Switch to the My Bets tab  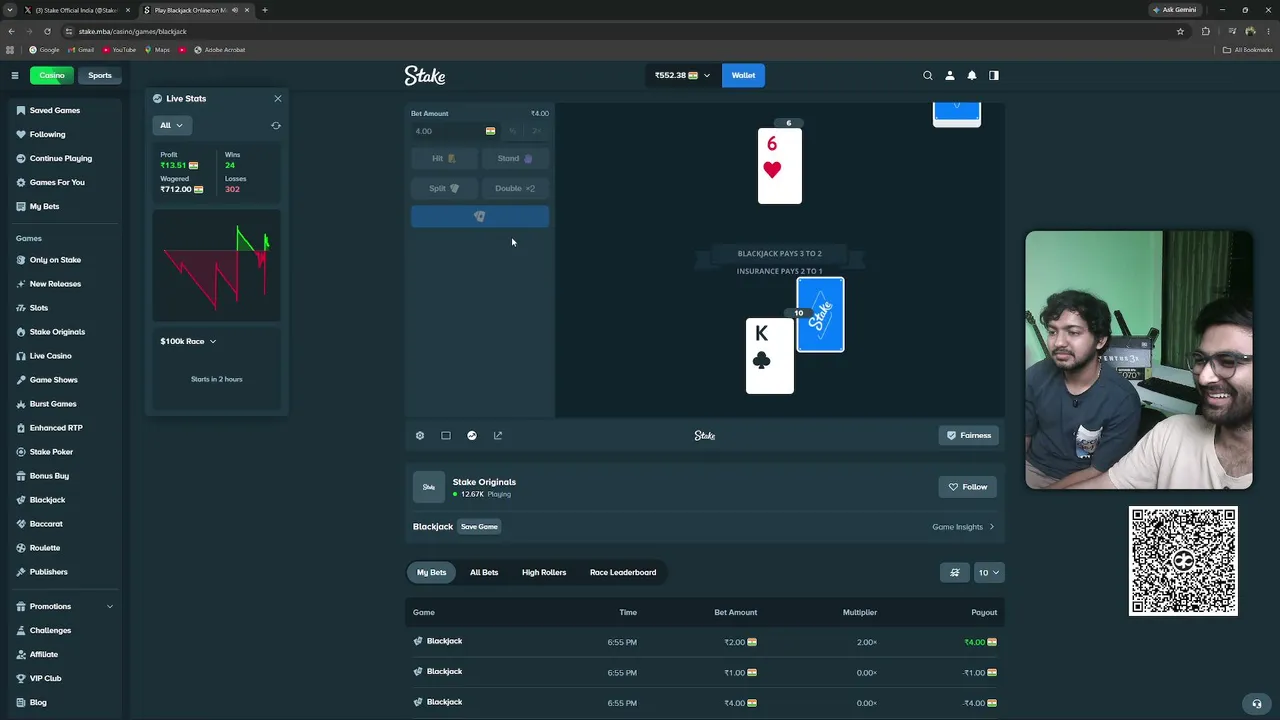click(x=432, y=572)
